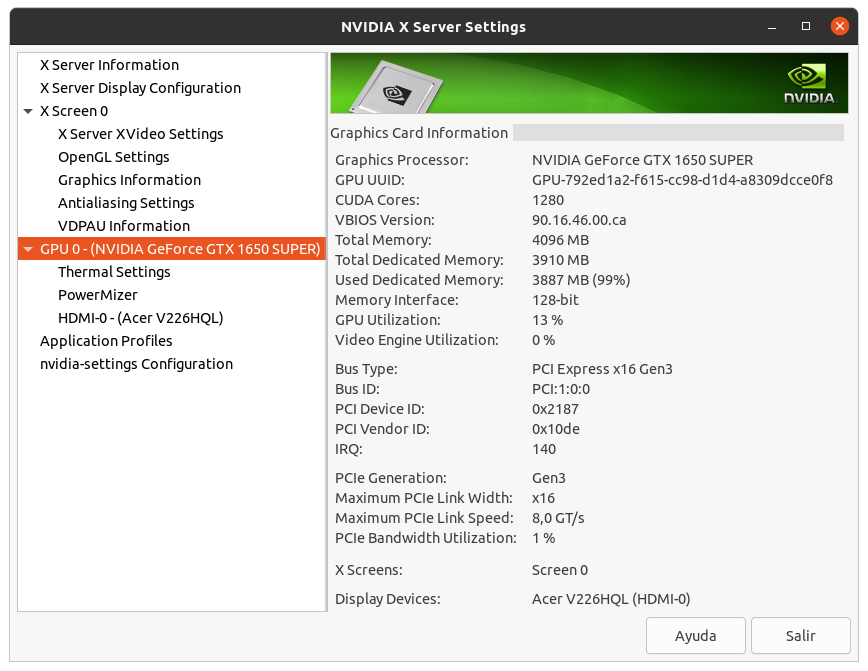The image size is (868, 671).
Task: Click Bus ID value PCI:1:0:0
Action: [x=561, y=389]
